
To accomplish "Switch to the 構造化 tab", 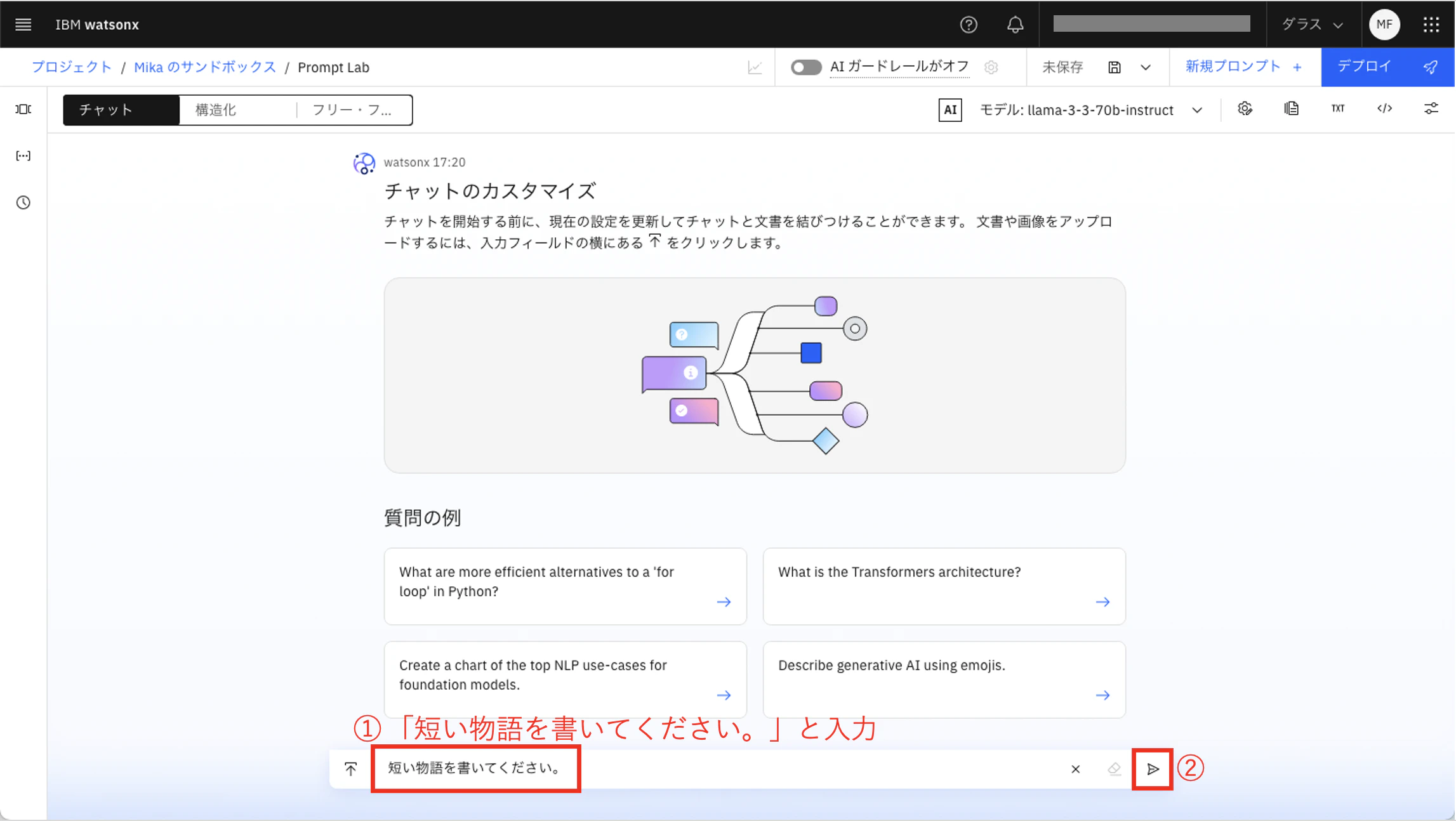I will point(238,110).
